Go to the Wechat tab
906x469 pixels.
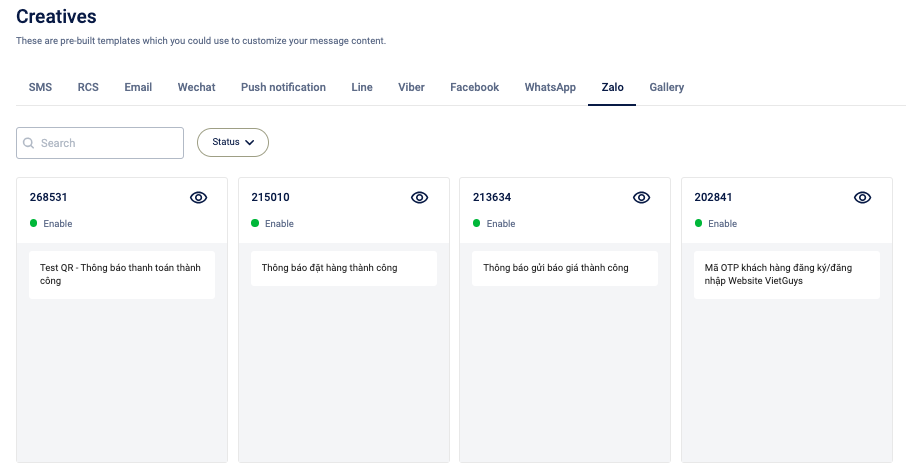point(196,87)
